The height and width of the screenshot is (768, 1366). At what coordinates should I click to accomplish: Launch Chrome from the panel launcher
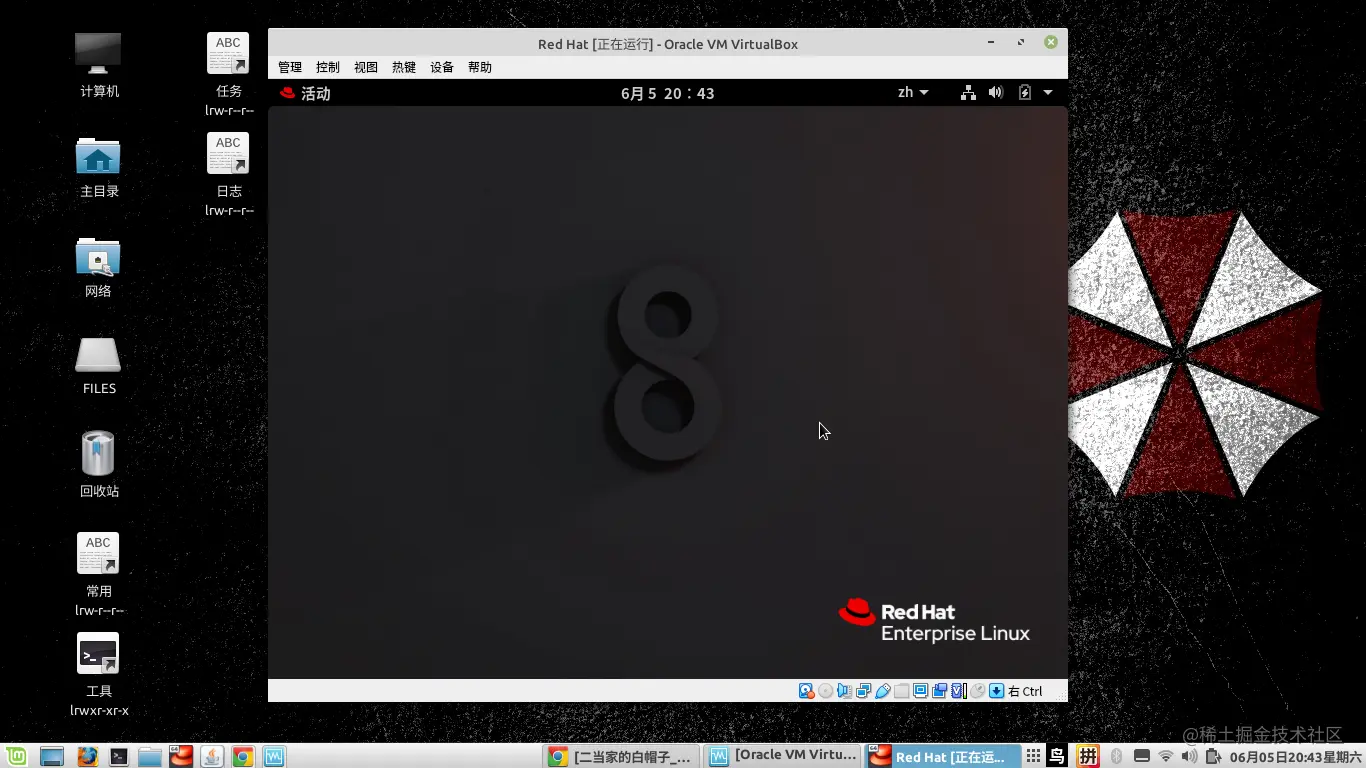click(243, 757)
